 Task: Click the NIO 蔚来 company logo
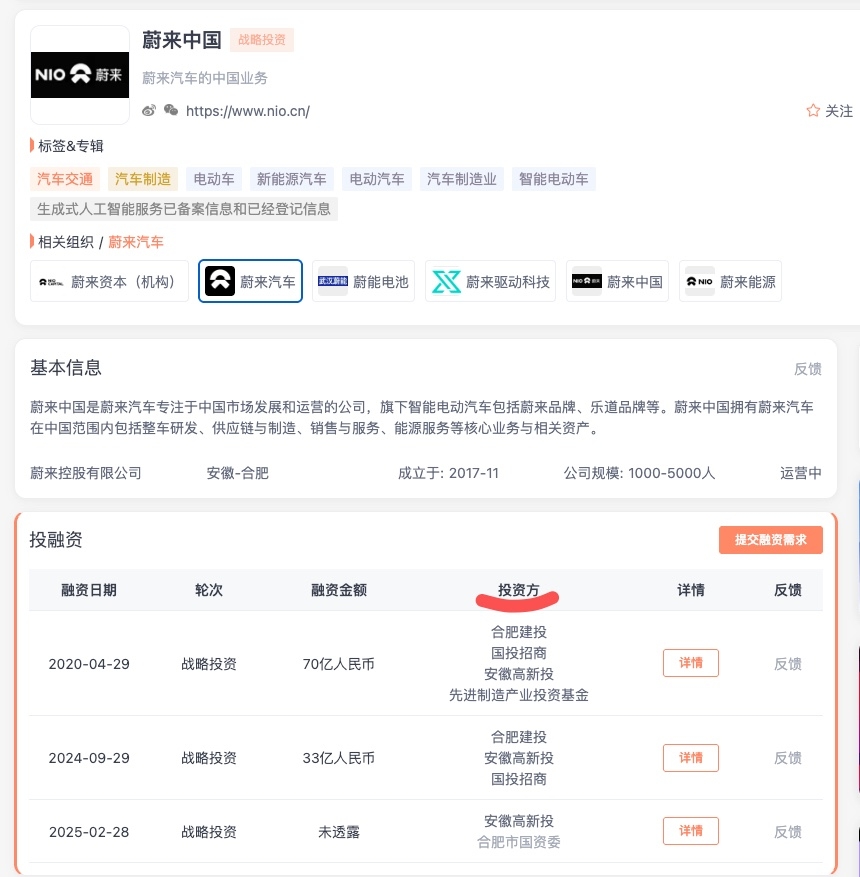pyautogui.click(x=80, y=75)
